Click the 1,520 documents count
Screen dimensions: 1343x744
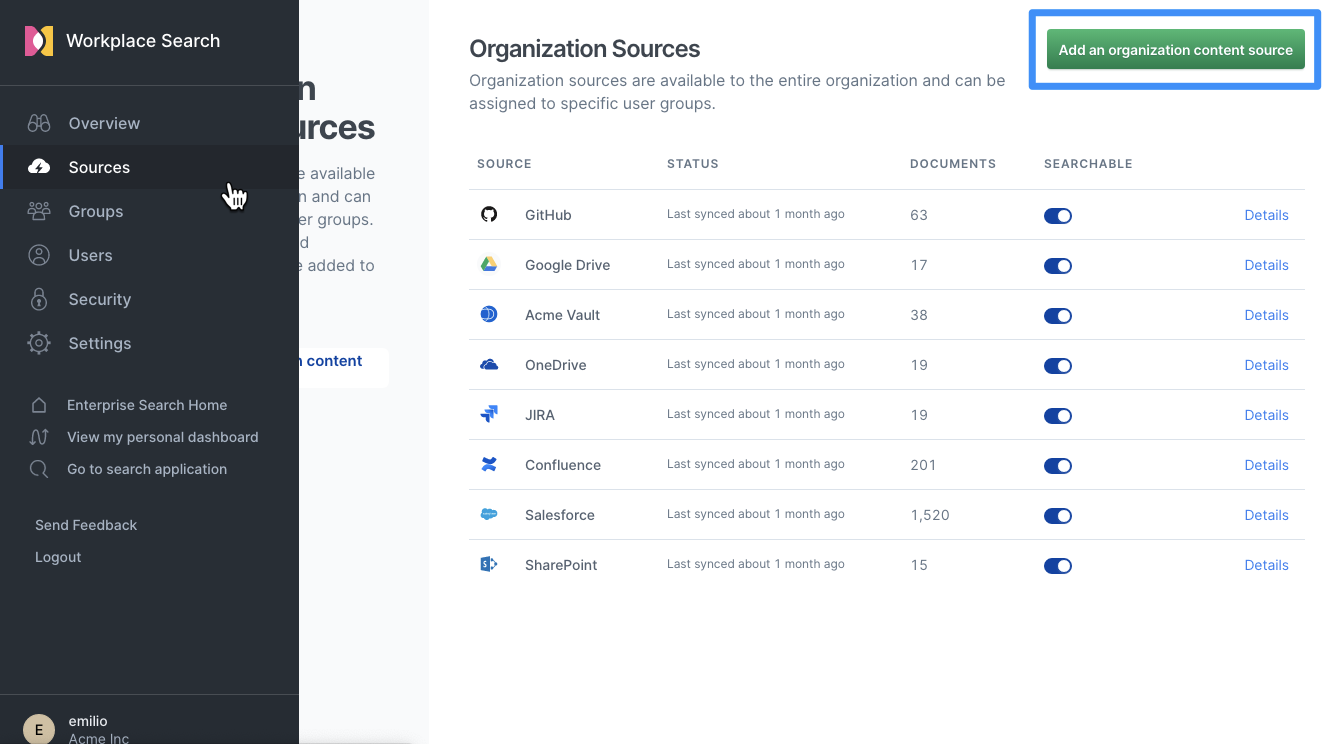930,515
